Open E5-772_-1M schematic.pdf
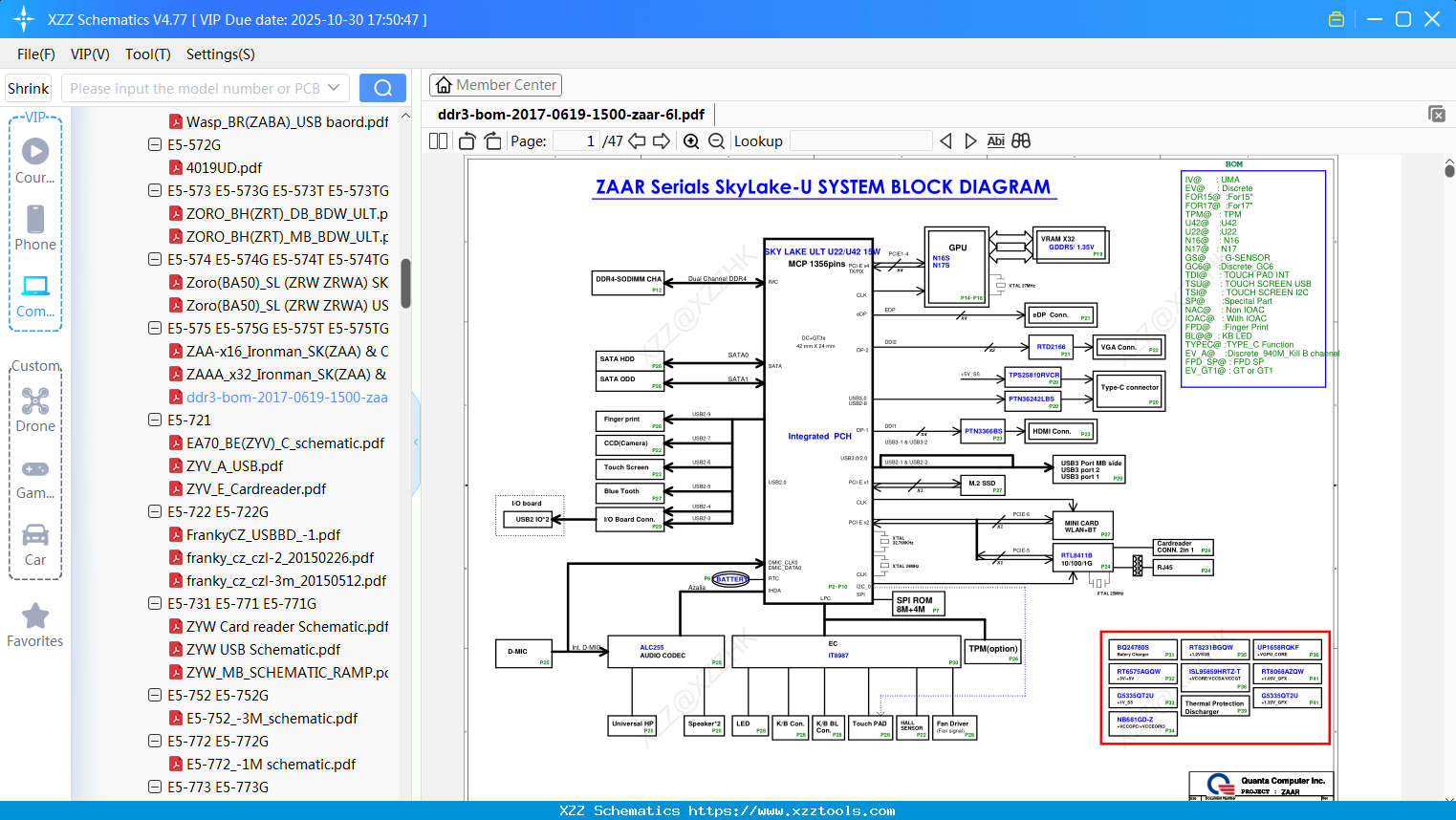 (271, 765)
